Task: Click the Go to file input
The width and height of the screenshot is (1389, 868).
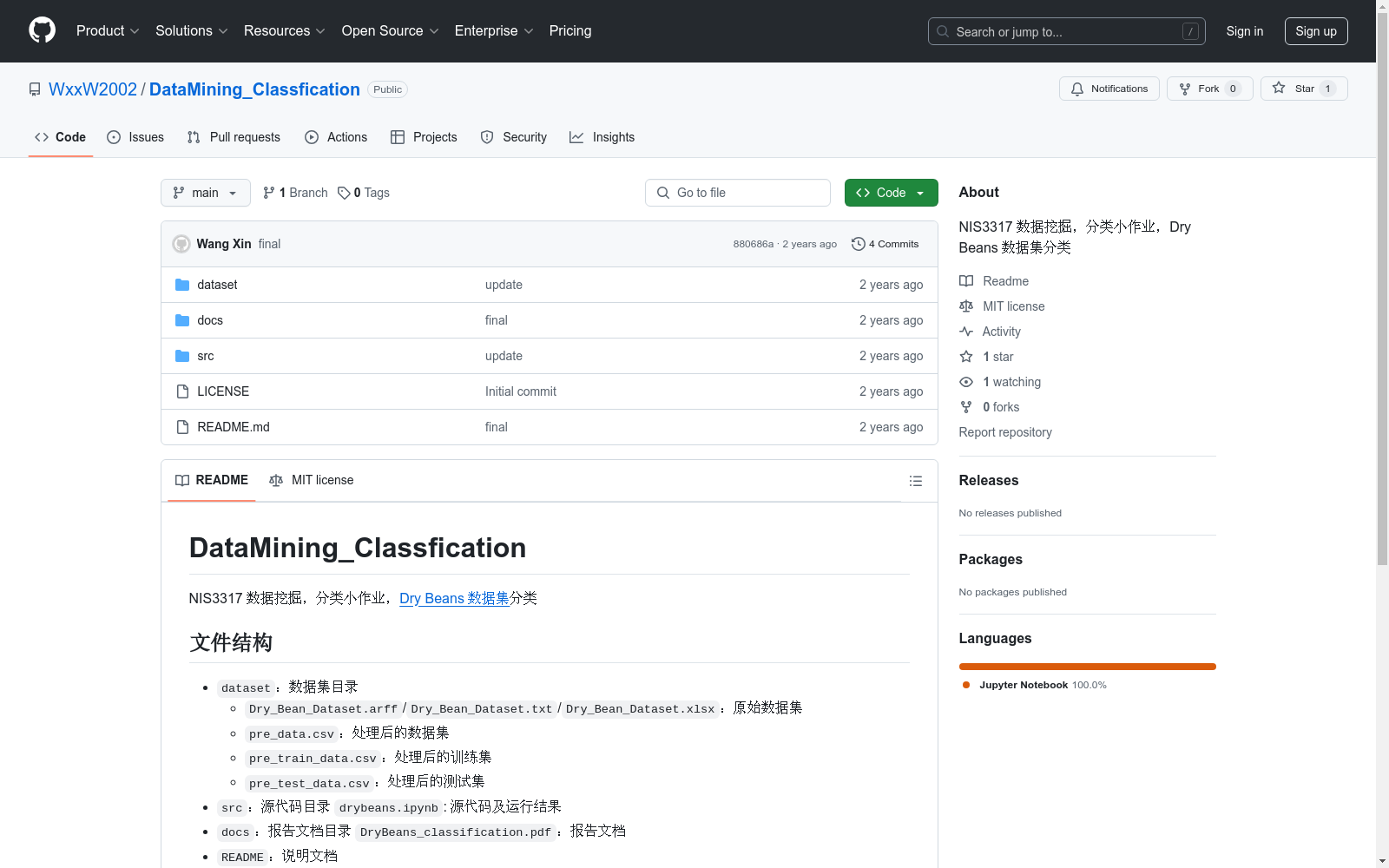Action: tap(738, 193)
